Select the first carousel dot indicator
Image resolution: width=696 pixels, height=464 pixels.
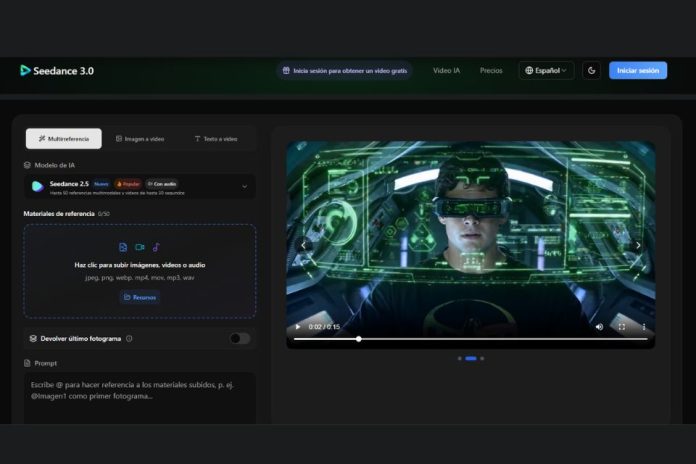tap(459, 358)
